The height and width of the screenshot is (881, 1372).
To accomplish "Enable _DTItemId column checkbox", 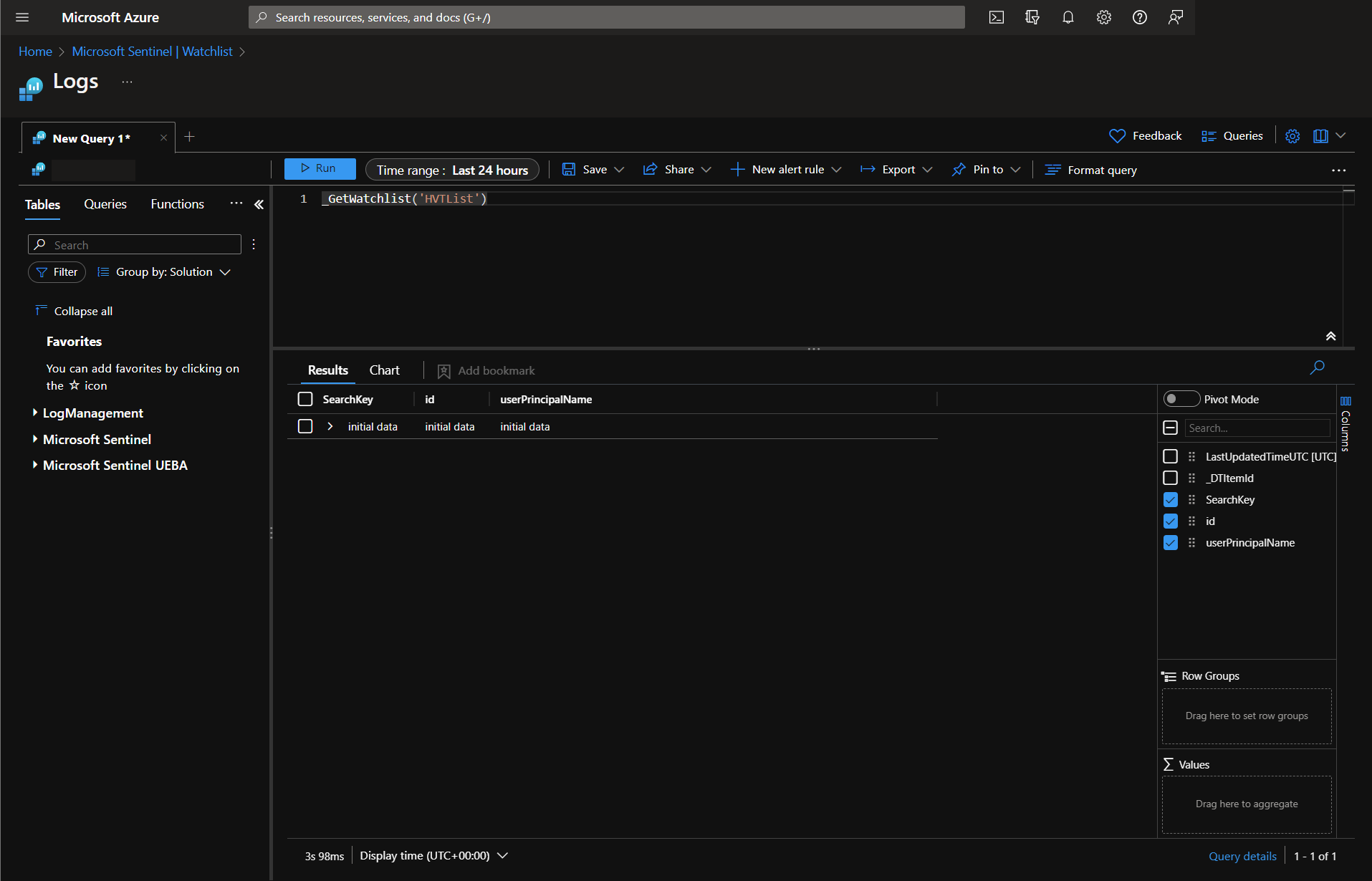I will point(1170,478).
